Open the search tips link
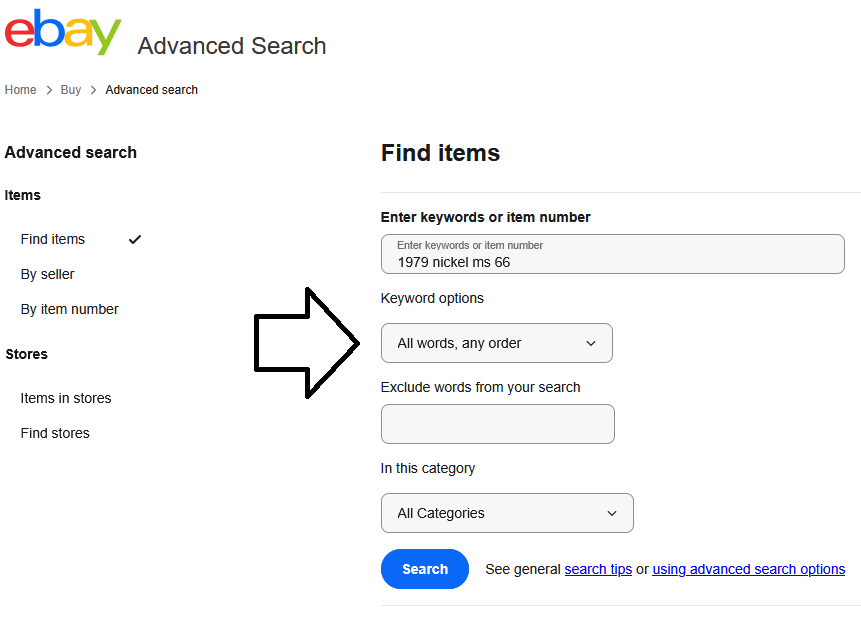This screenshot has width=861, height=620. (x=598, y=569)
